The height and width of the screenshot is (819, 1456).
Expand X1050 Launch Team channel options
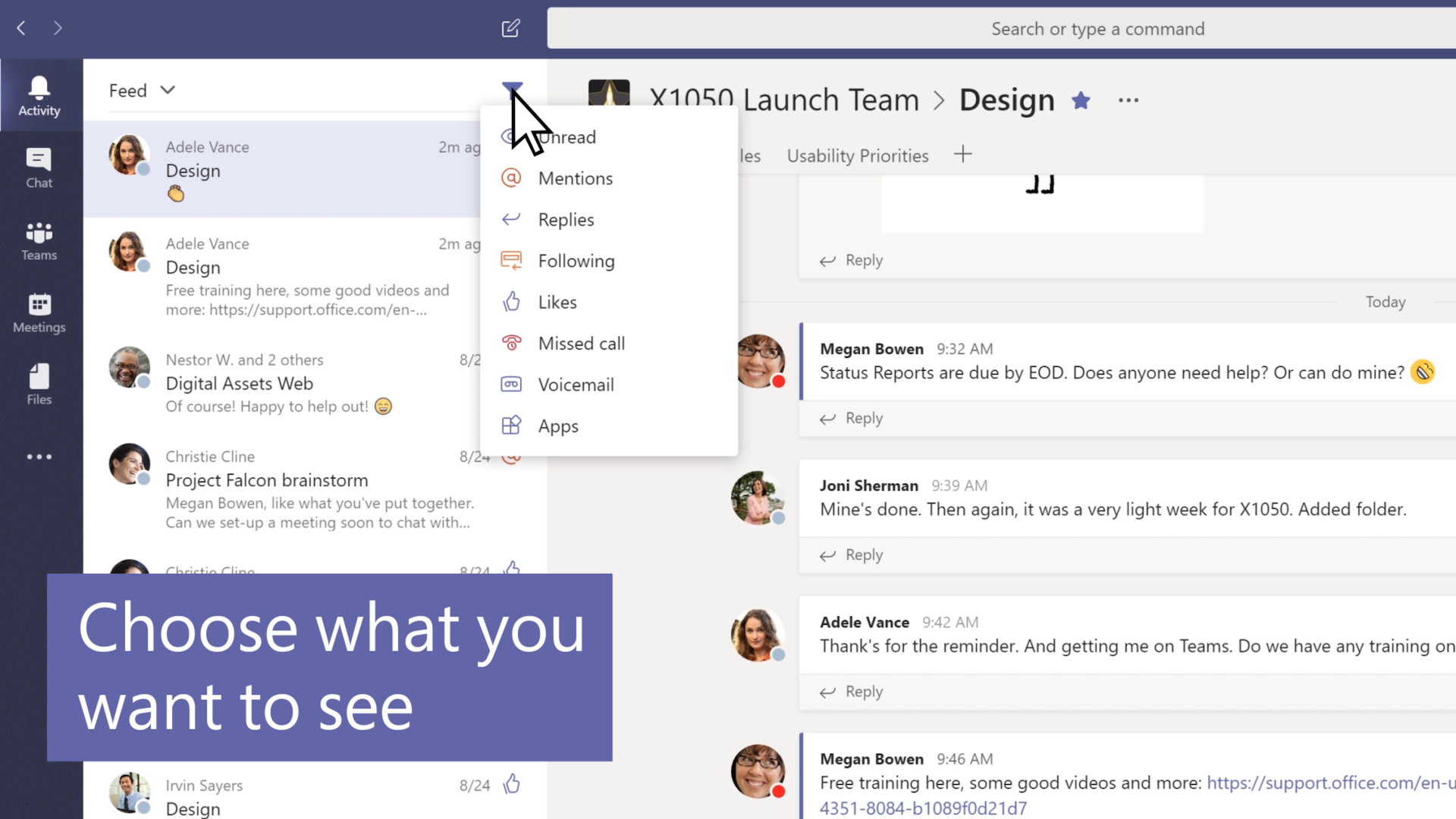point(1128,97)
